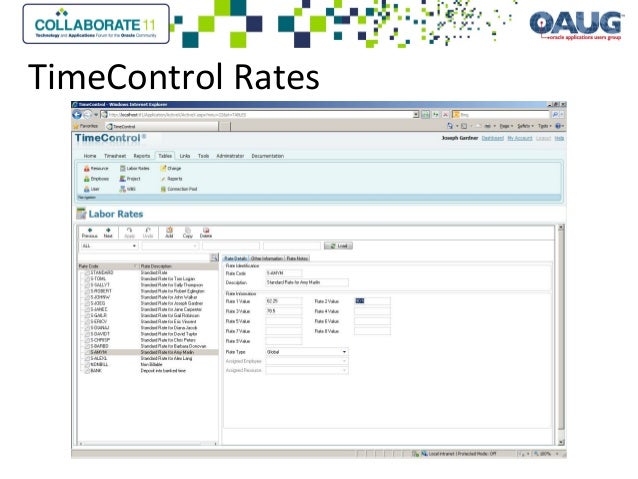Viewport: 638px width, 479px height.
Task: Select the Tables menu tab
Action: [x=165, y=156]
